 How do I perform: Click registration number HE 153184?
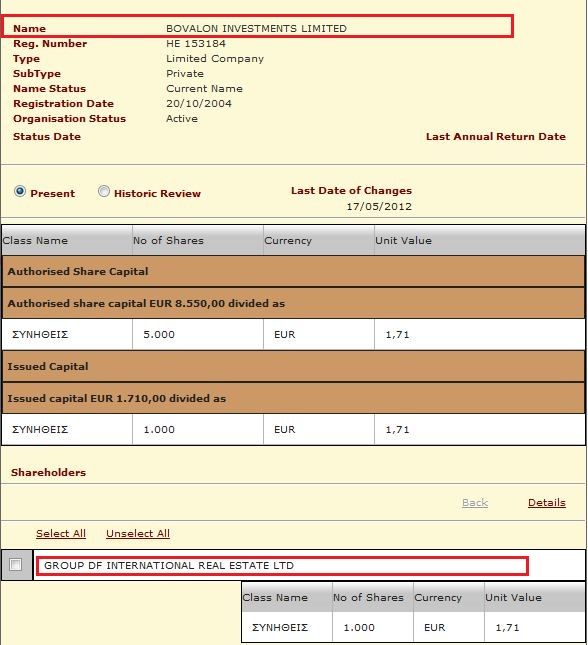(196, 44)
